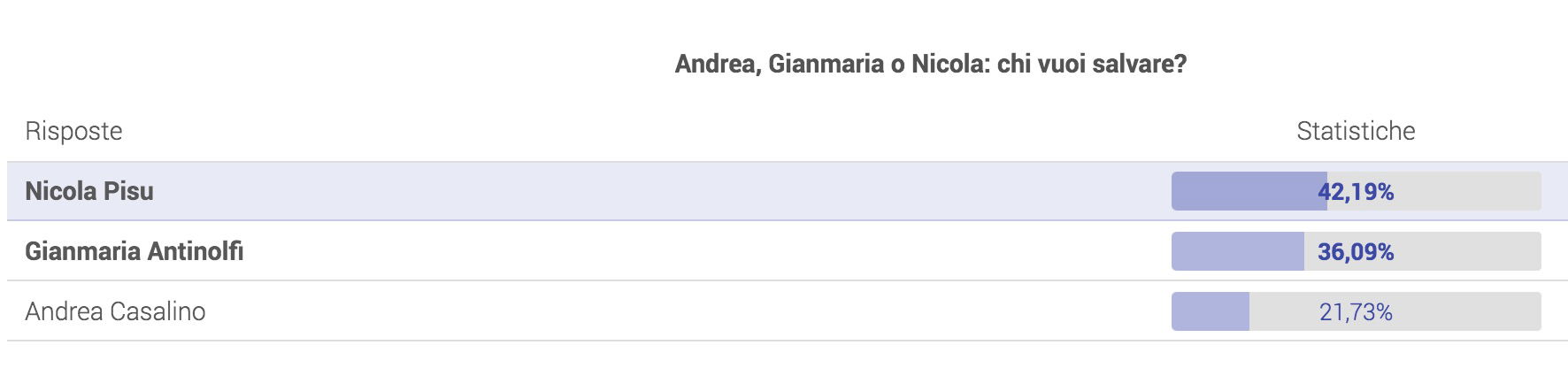Select the Nicola Pisu answer row

(788, 191)
